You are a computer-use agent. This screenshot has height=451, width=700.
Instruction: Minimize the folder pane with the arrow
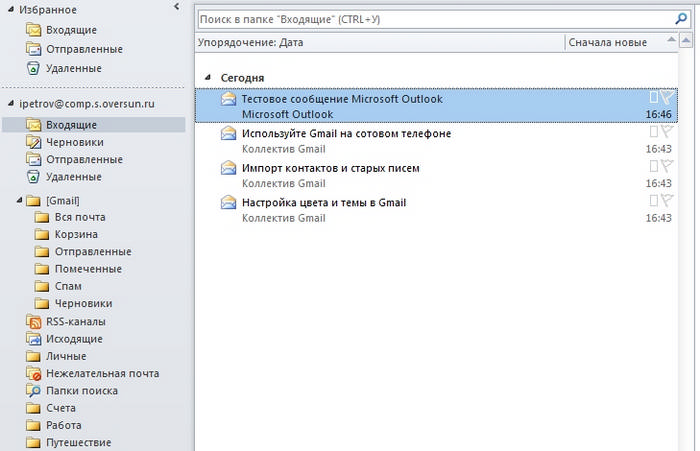click(x=176, y=7)
